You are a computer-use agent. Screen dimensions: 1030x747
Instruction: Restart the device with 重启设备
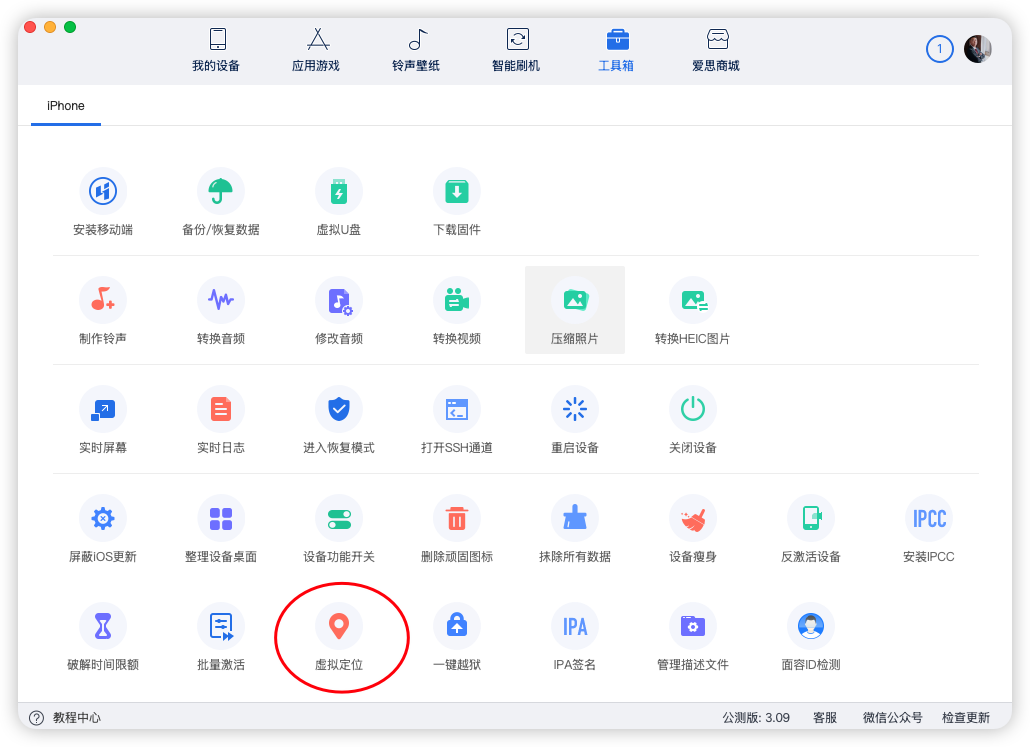tap(575, 418)
